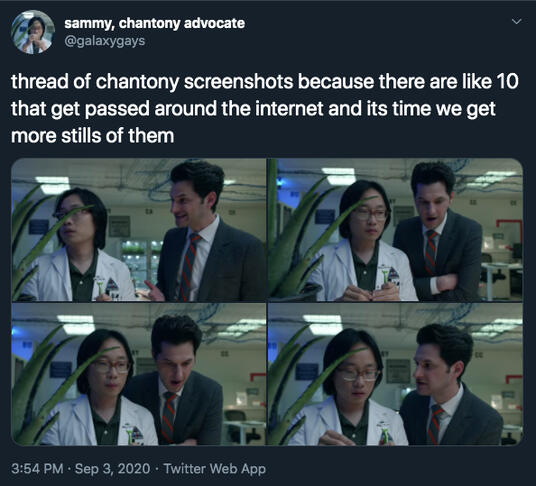536x486 pixels.
Task: Click 'more stills of them' text line
Action: point(92,136)
